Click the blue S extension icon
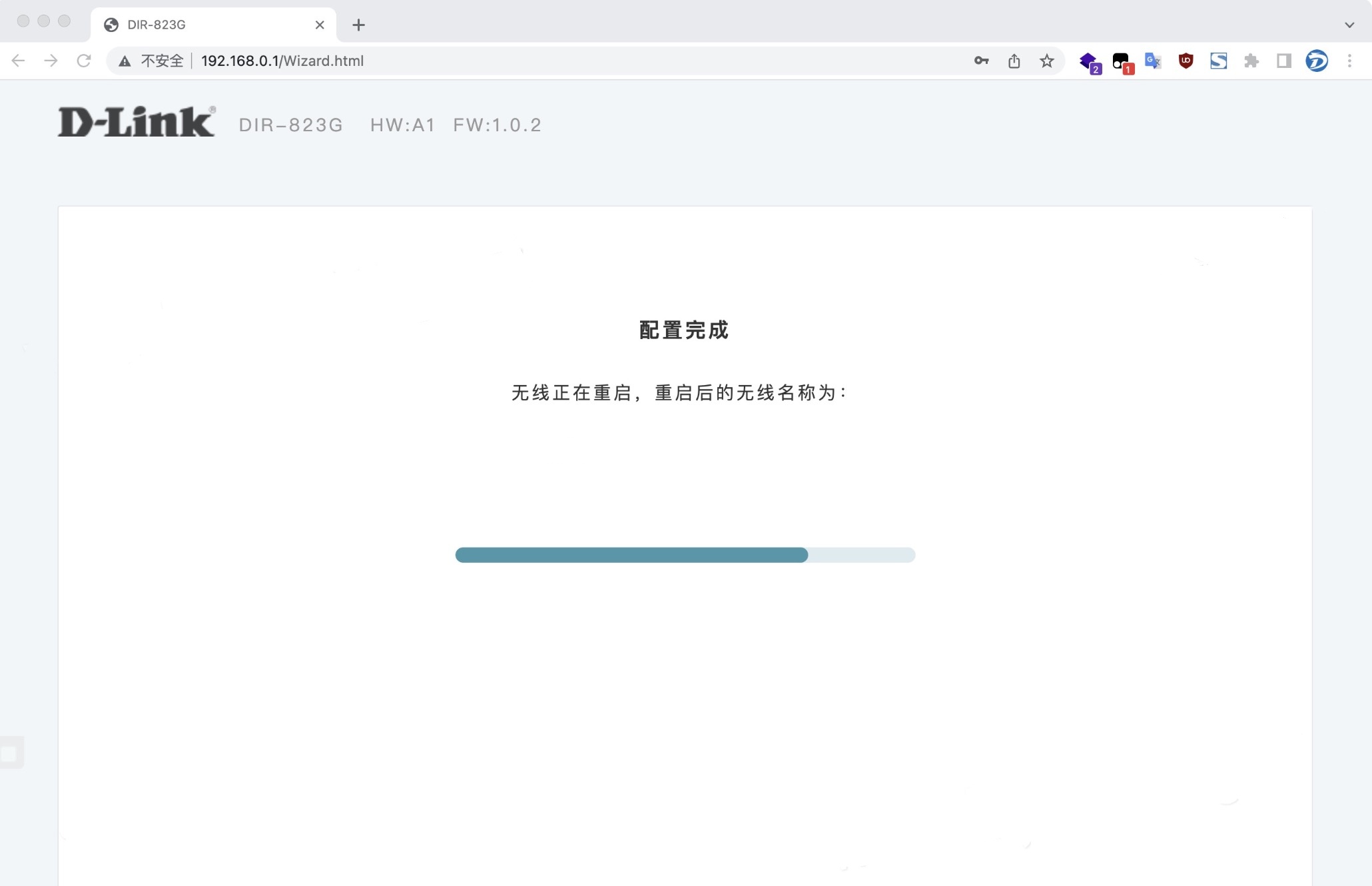 coord(1219,61)
